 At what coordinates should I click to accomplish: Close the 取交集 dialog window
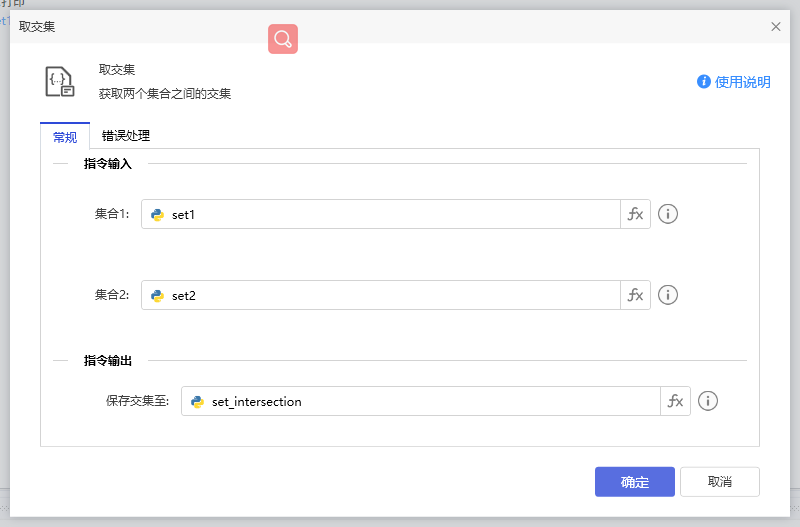tap(776, 27)
